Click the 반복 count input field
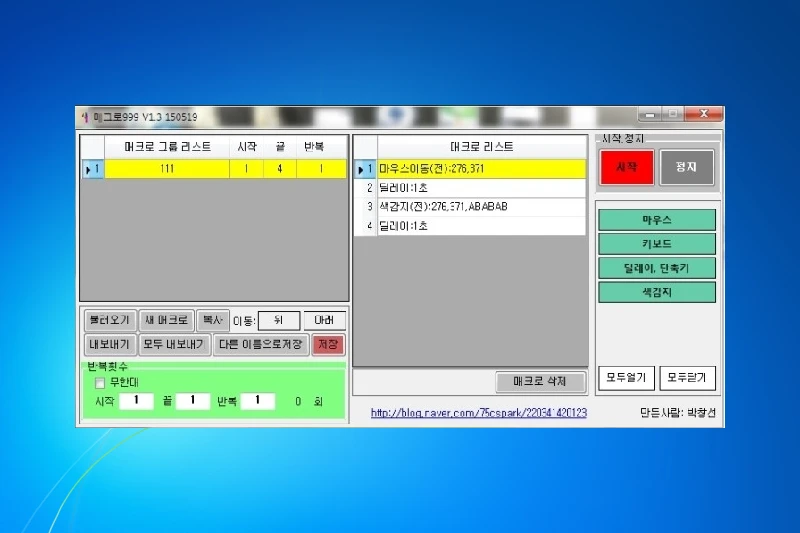Viewport: 800px width, 533px height. (x=258, y=401)
